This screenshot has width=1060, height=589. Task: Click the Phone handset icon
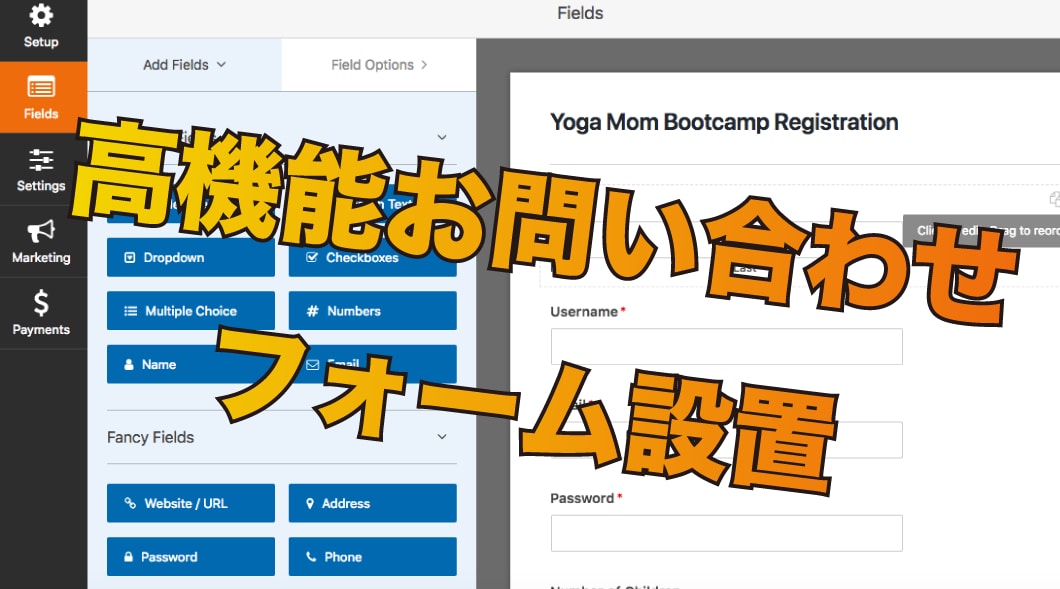pyautogui.click(x=311, y=557)
